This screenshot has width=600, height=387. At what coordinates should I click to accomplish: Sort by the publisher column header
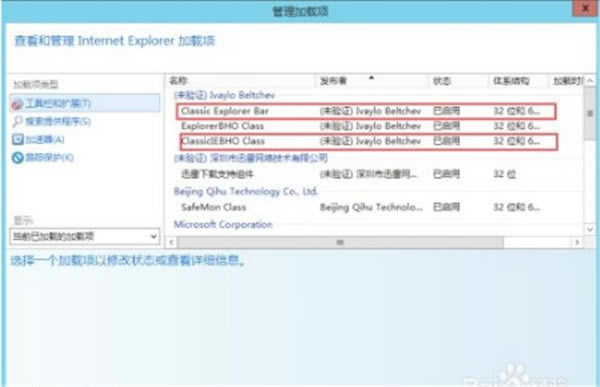point(372,81)
